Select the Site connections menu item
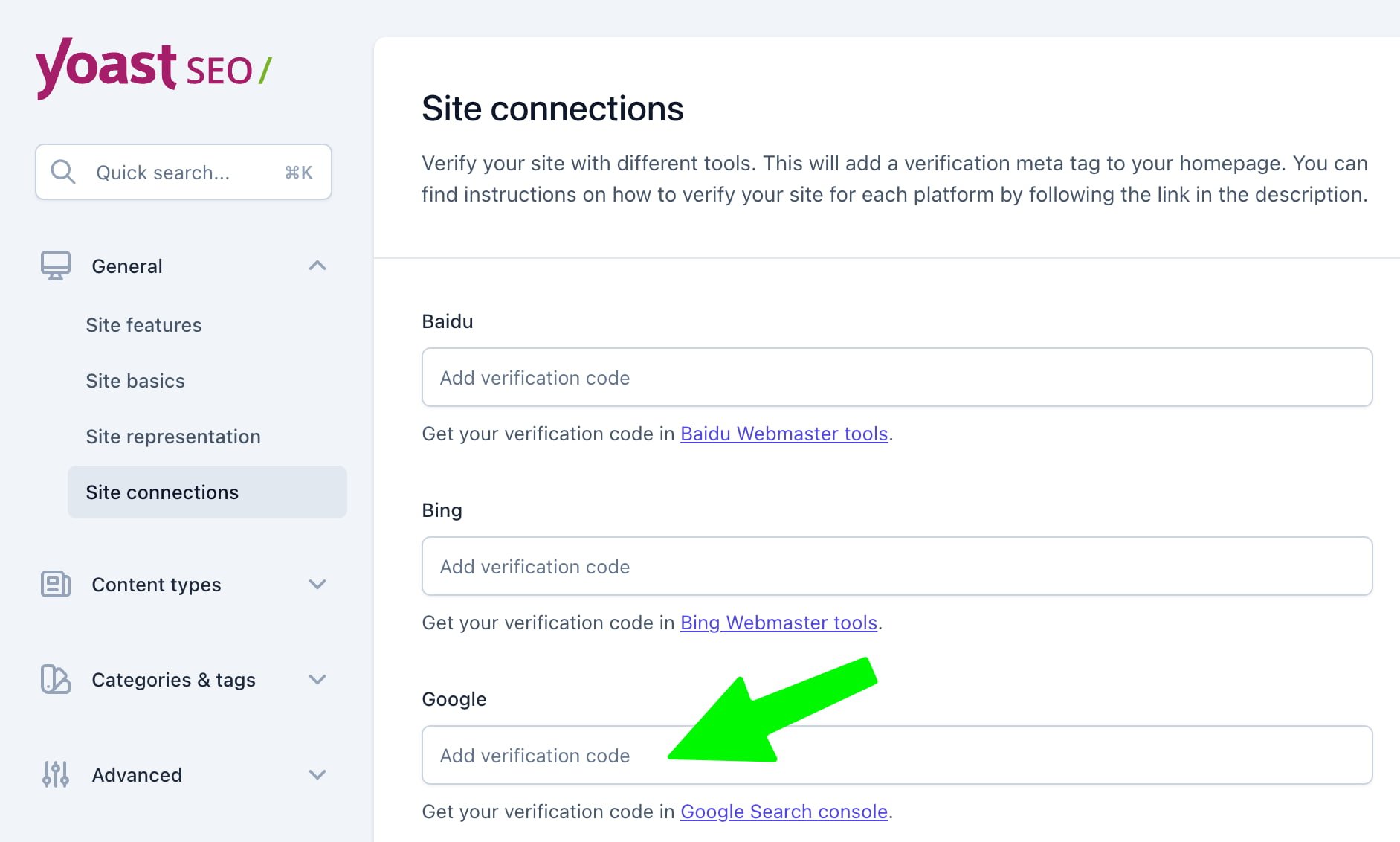 coord(207,492)
